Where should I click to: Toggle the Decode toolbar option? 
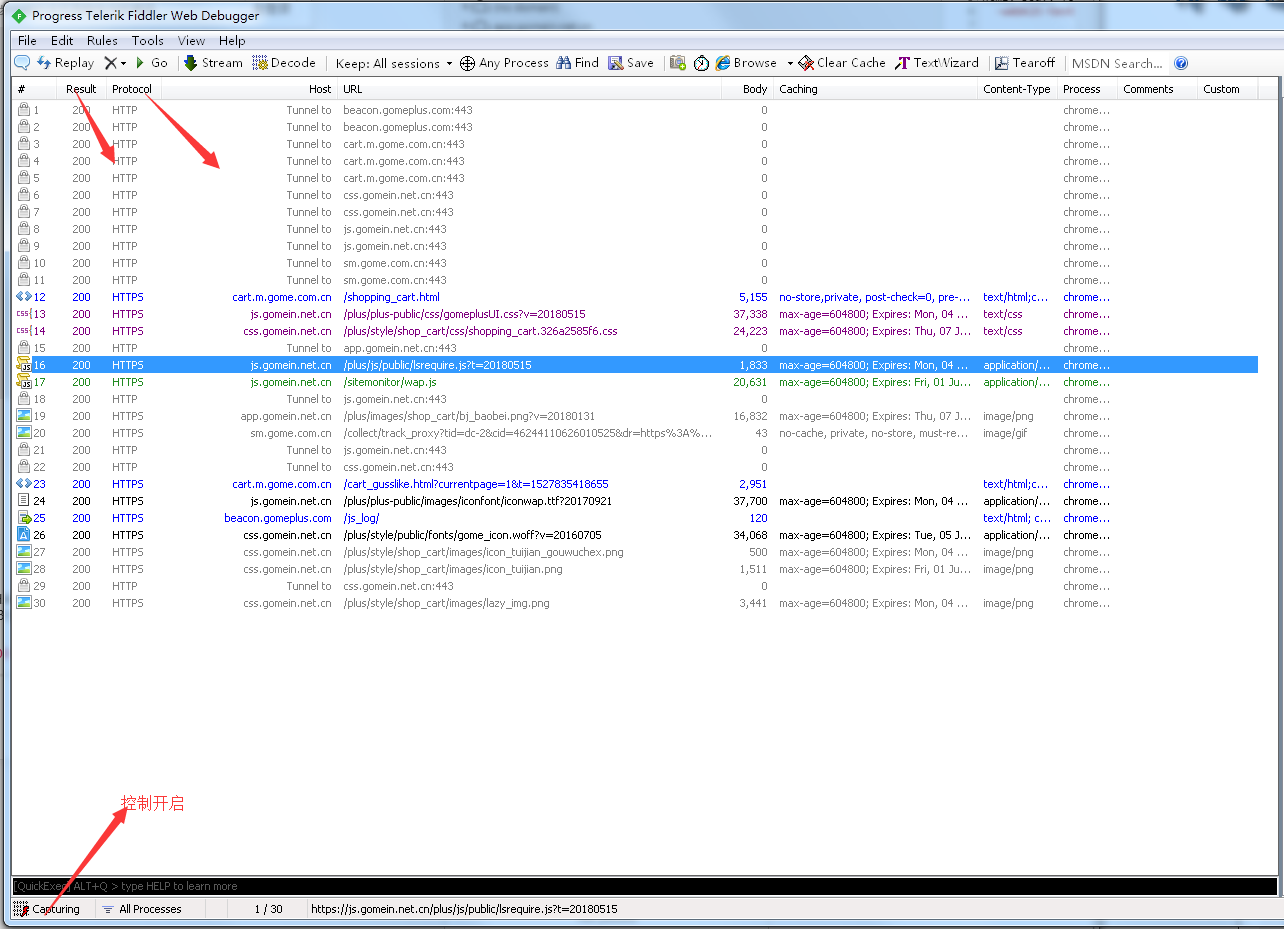click(x=284, y=63)
